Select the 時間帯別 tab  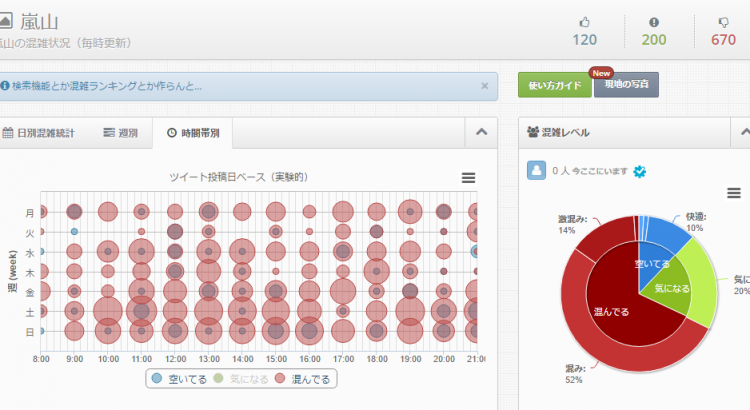[x=193, y=133]
